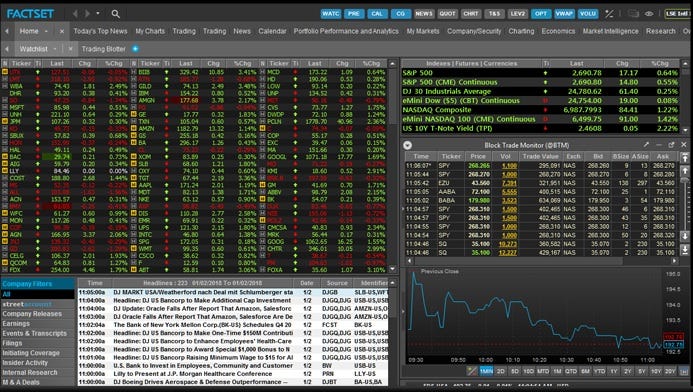
Task: Select the 1MIN chart interval
Action: click(486, 371)
